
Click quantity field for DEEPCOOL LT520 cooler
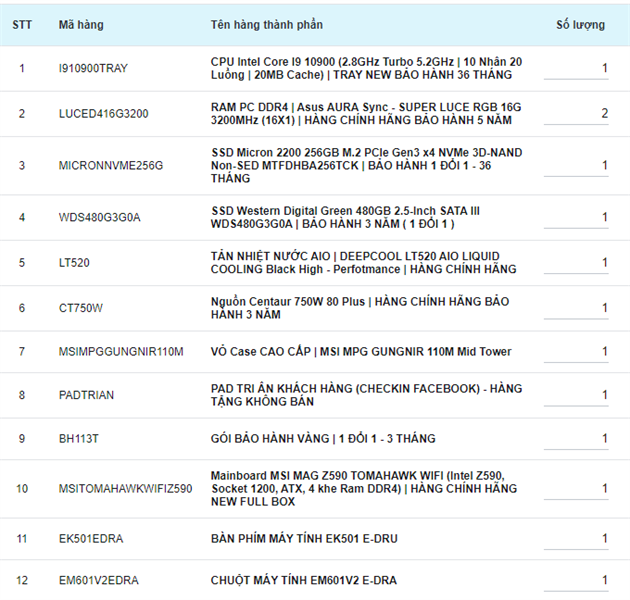(x=577, y=262)
